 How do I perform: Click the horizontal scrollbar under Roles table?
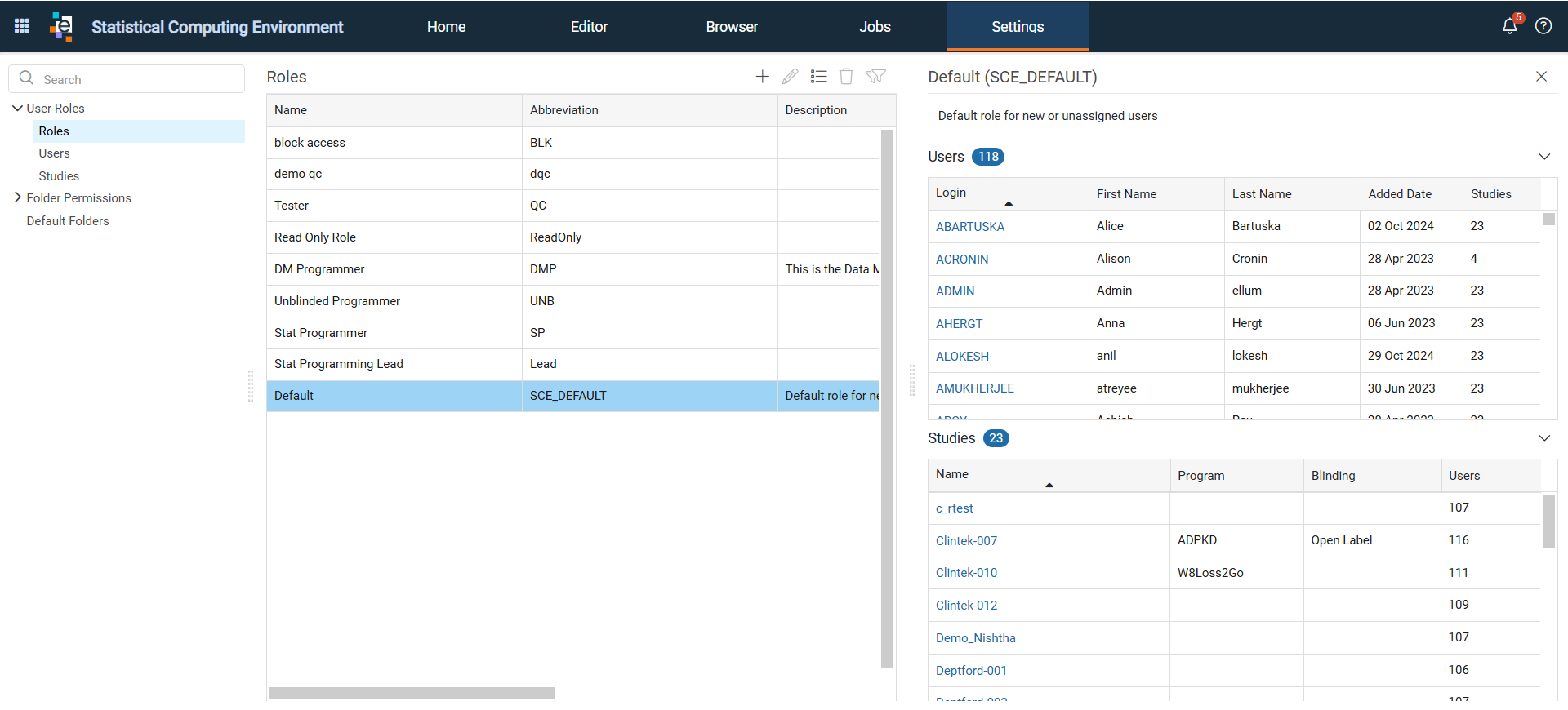click(x=412, y=693)
